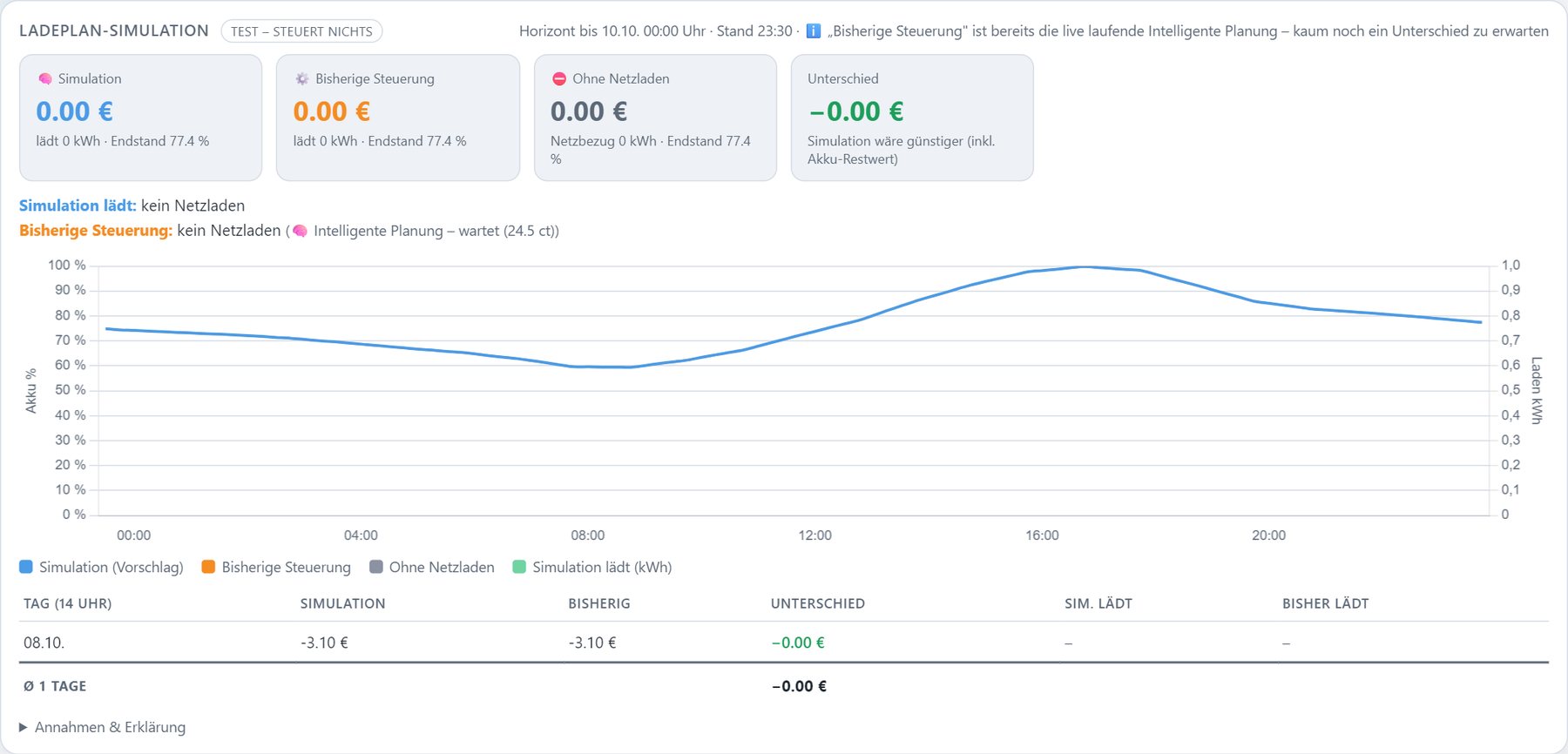
Task: Click the green Simulation lädt legend swatch
Action: tap(519, 567)
